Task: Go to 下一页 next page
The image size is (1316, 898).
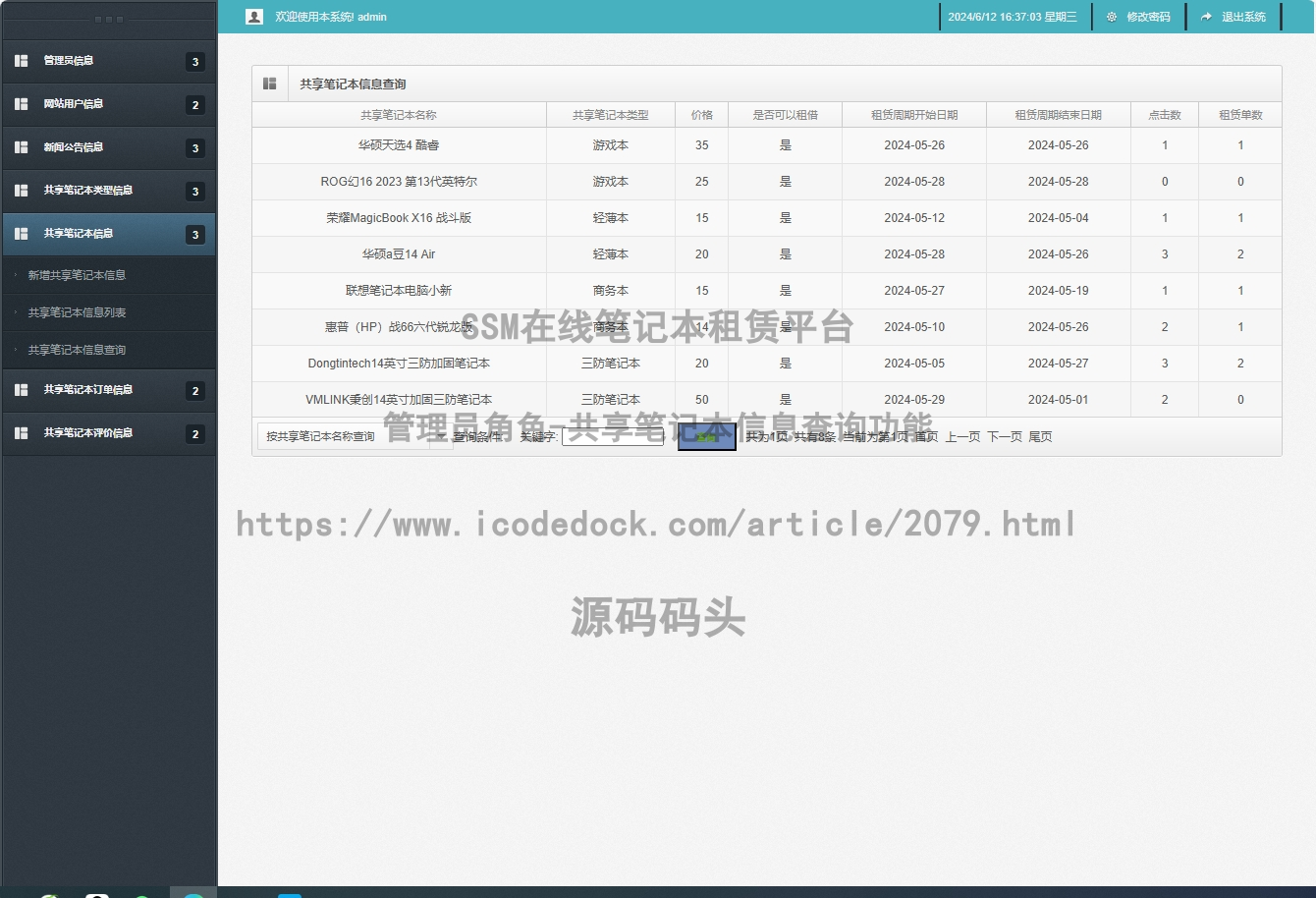Action: click(1005, 437)
